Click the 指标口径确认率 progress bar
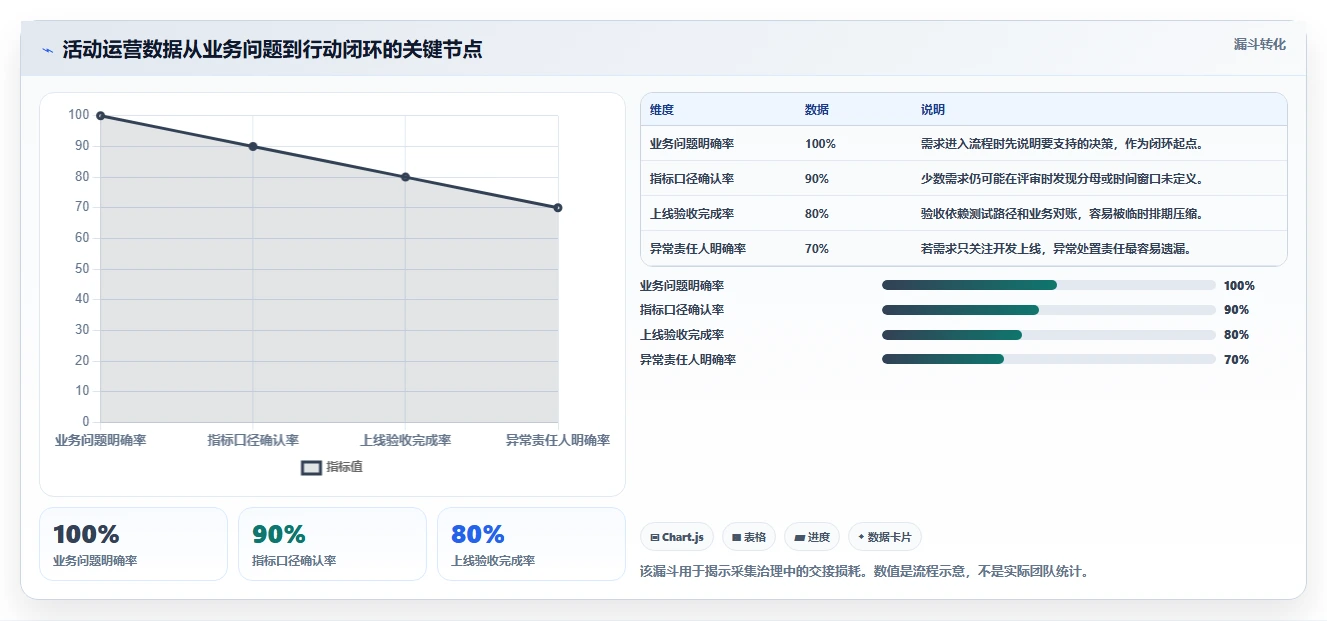 [1048, 310]
